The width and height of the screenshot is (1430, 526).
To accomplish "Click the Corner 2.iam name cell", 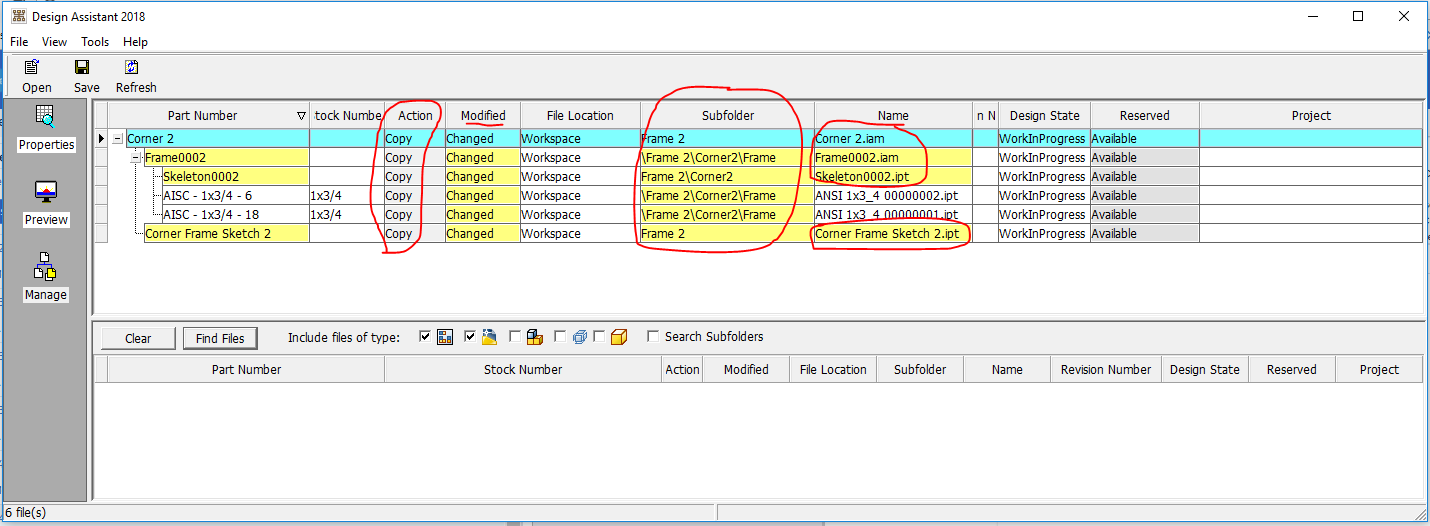I will (x=893, y=139).
